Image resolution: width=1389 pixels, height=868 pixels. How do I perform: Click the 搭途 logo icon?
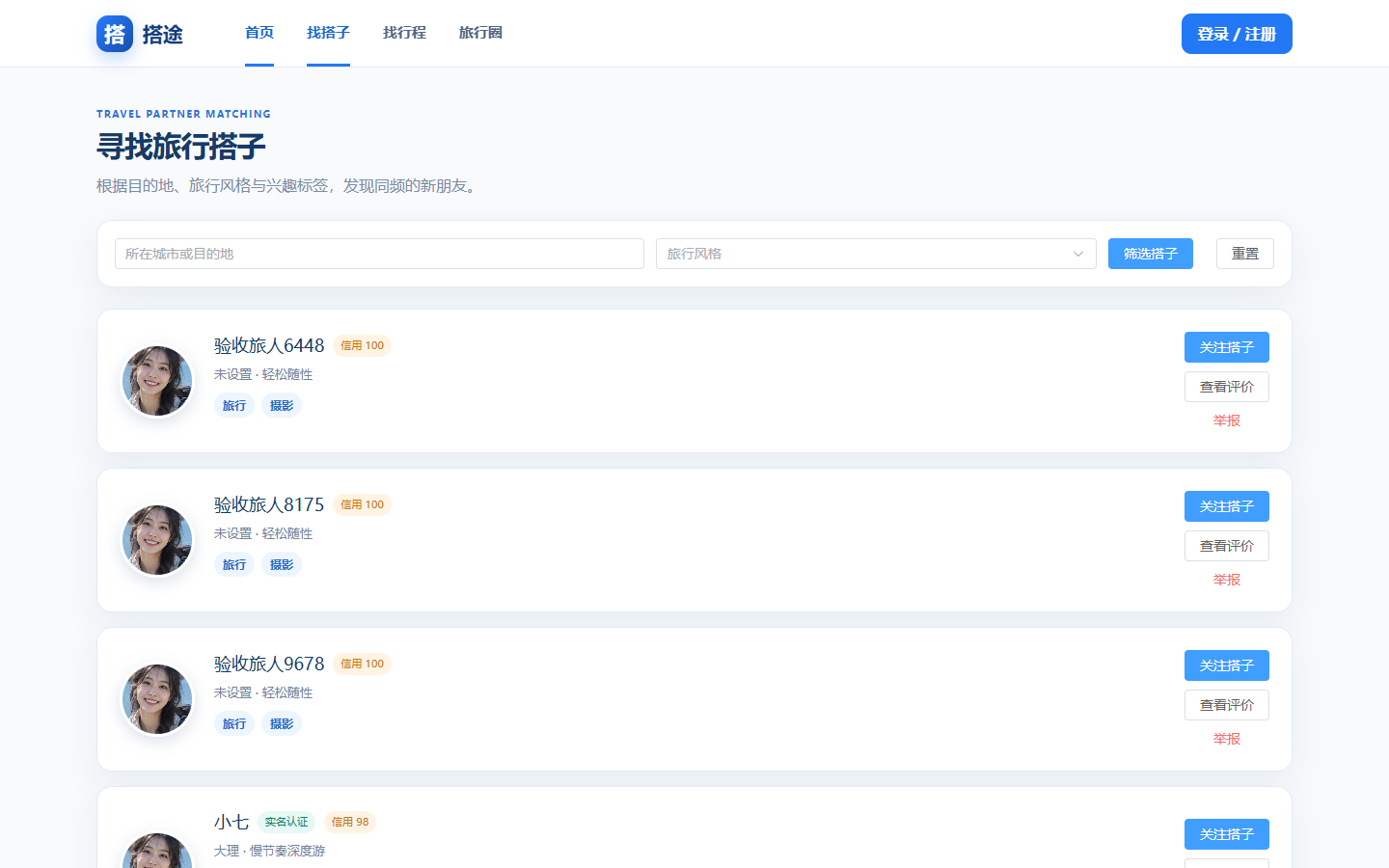(115, 34)
